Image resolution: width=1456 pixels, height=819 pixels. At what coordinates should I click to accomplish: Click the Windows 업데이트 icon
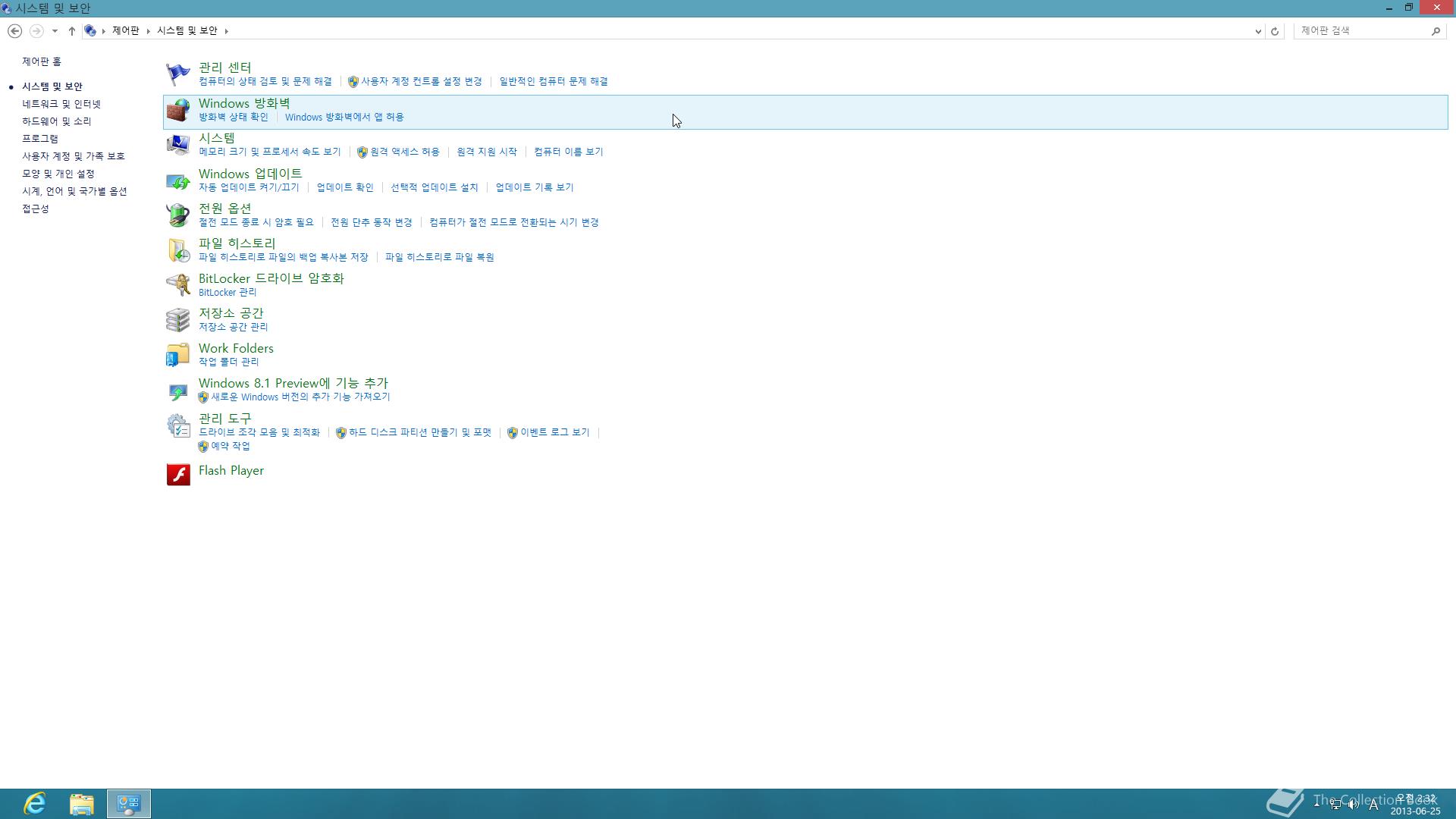pos(178,180)
